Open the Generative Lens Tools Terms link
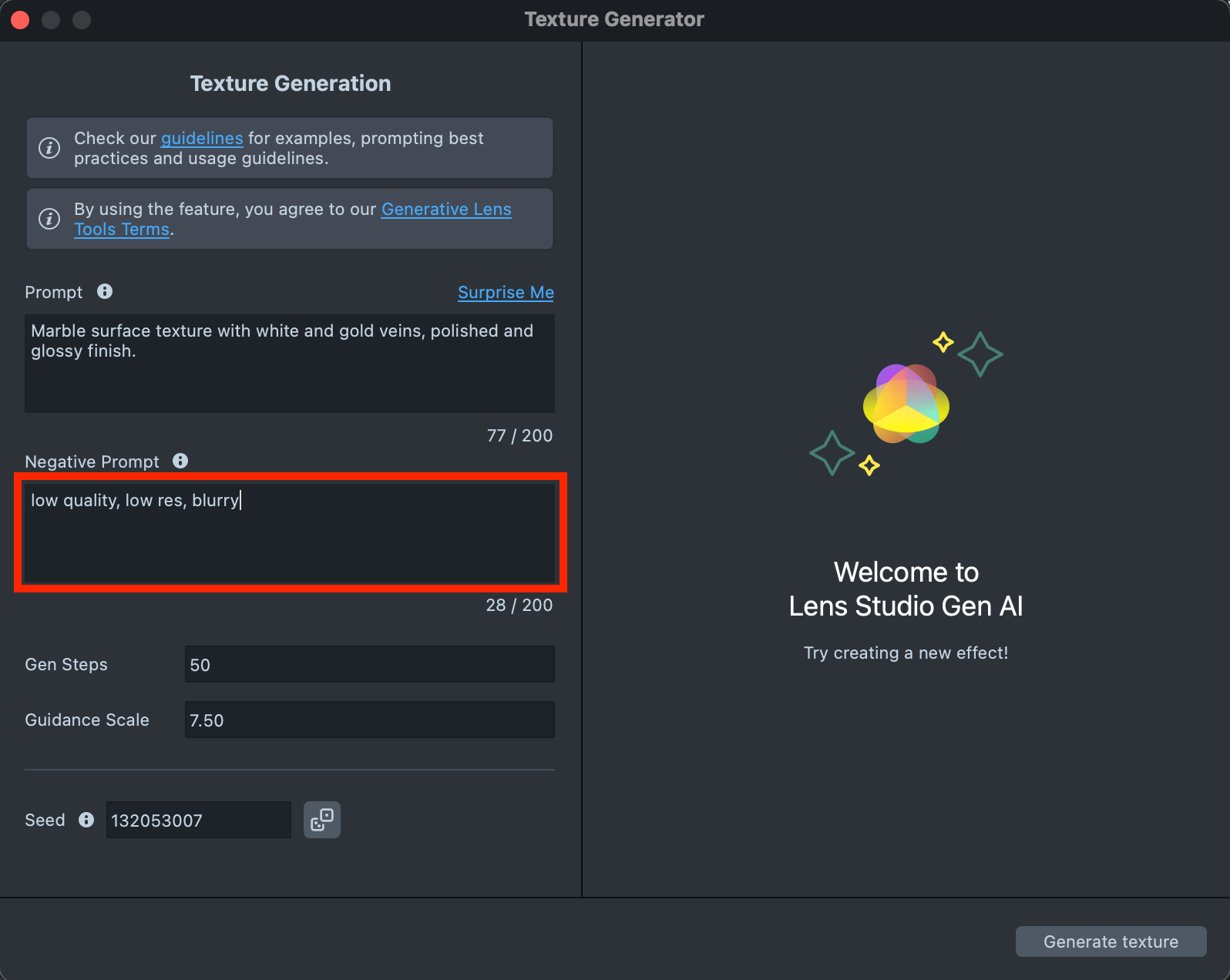 [x=446, y=210]
